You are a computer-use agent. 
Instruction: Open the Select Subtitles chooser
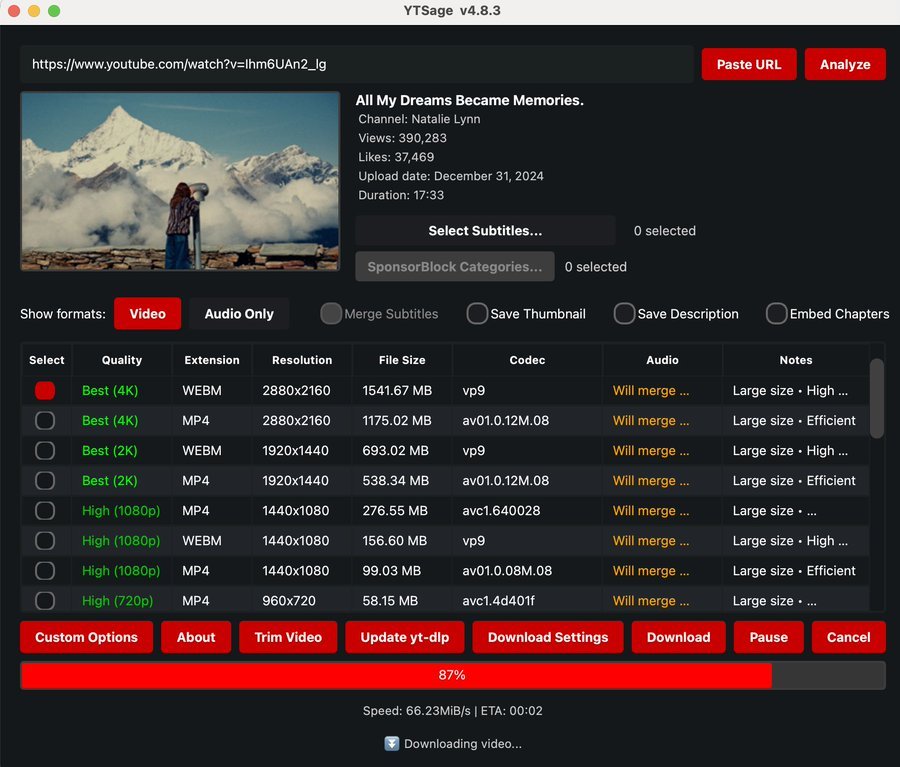click(485, 230)
